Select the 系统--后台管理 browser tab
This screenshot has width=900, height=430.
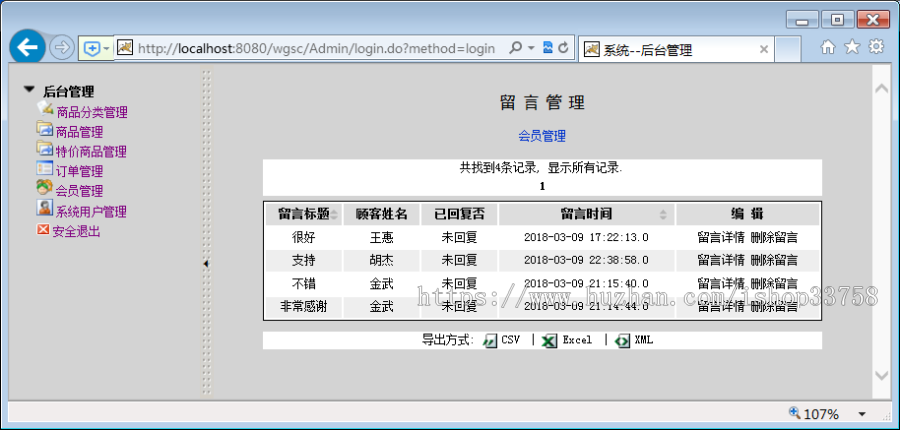pos(676,50)
